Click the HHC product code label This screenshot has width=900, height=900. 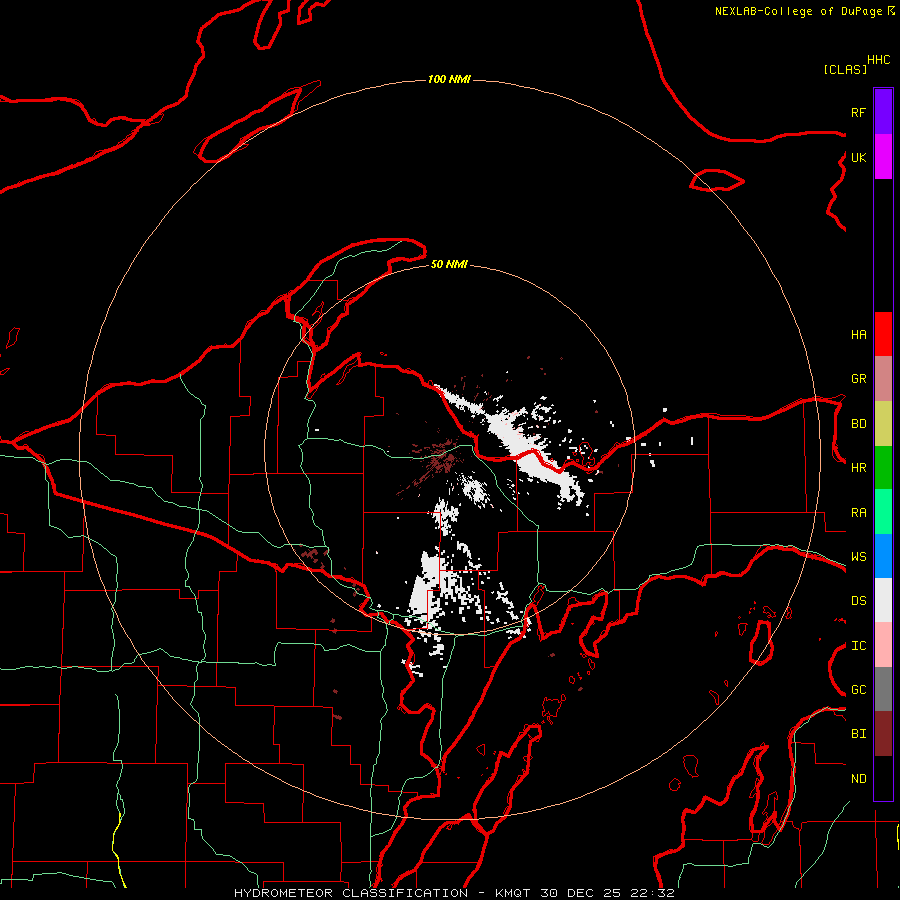click(x=879, y=60)
